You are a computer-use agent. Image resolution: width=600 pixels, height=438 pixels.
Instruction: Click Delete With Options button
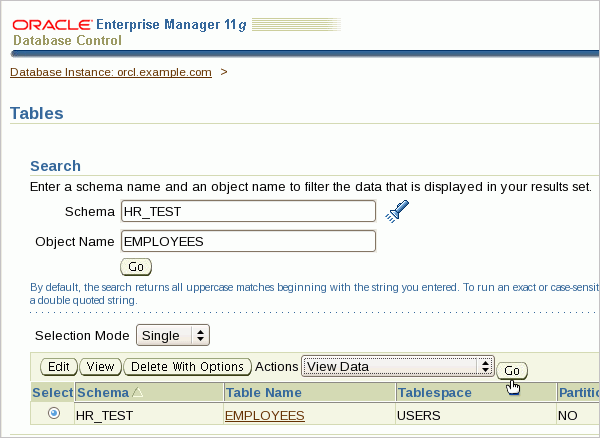[187, 367]
